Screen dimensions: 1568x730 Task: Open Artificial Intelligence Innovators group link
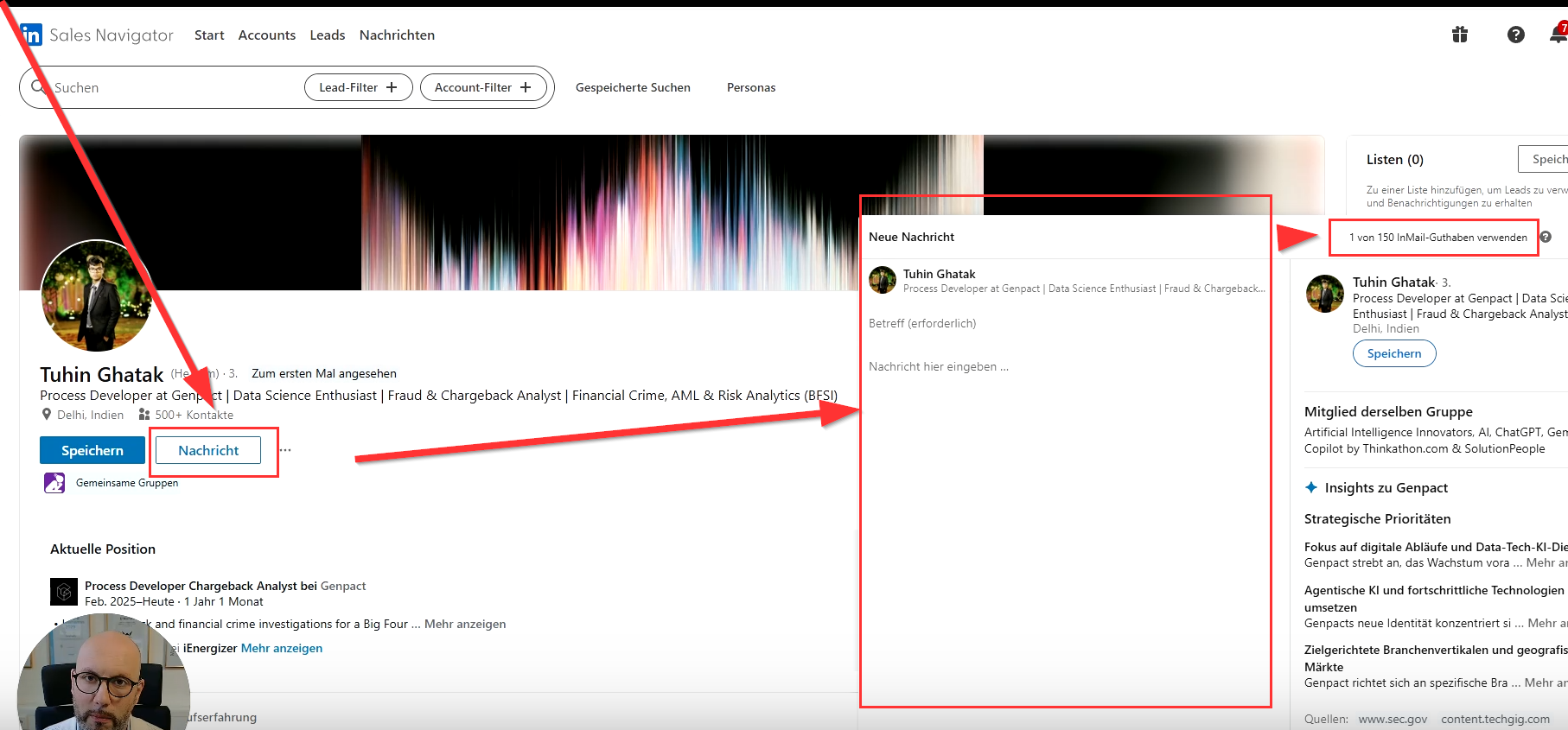pos(1436,440)
